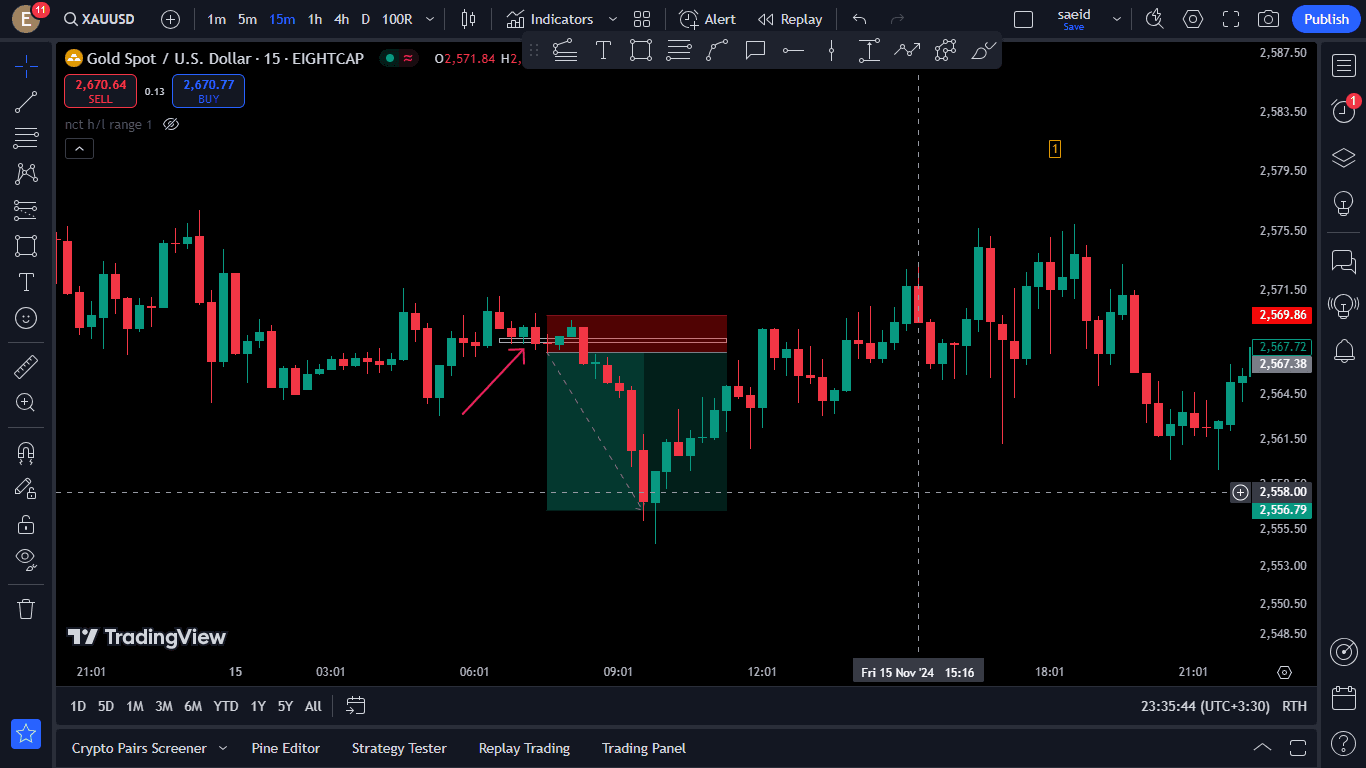This screenshot has height=768, width=1366.
Task: Collapse the indicator legend chevron
Action: click(79, 149)
